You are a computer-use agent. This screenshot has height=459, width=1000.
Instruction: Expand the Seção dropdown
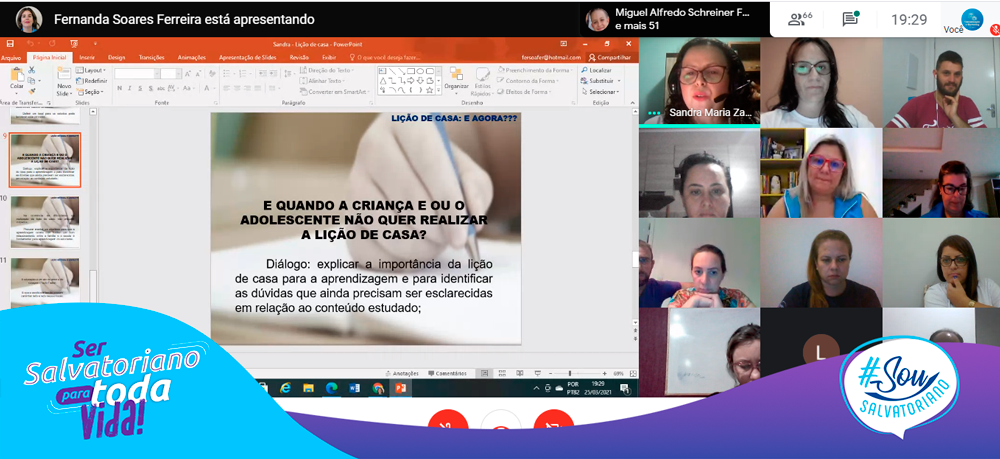click(89, 91)
